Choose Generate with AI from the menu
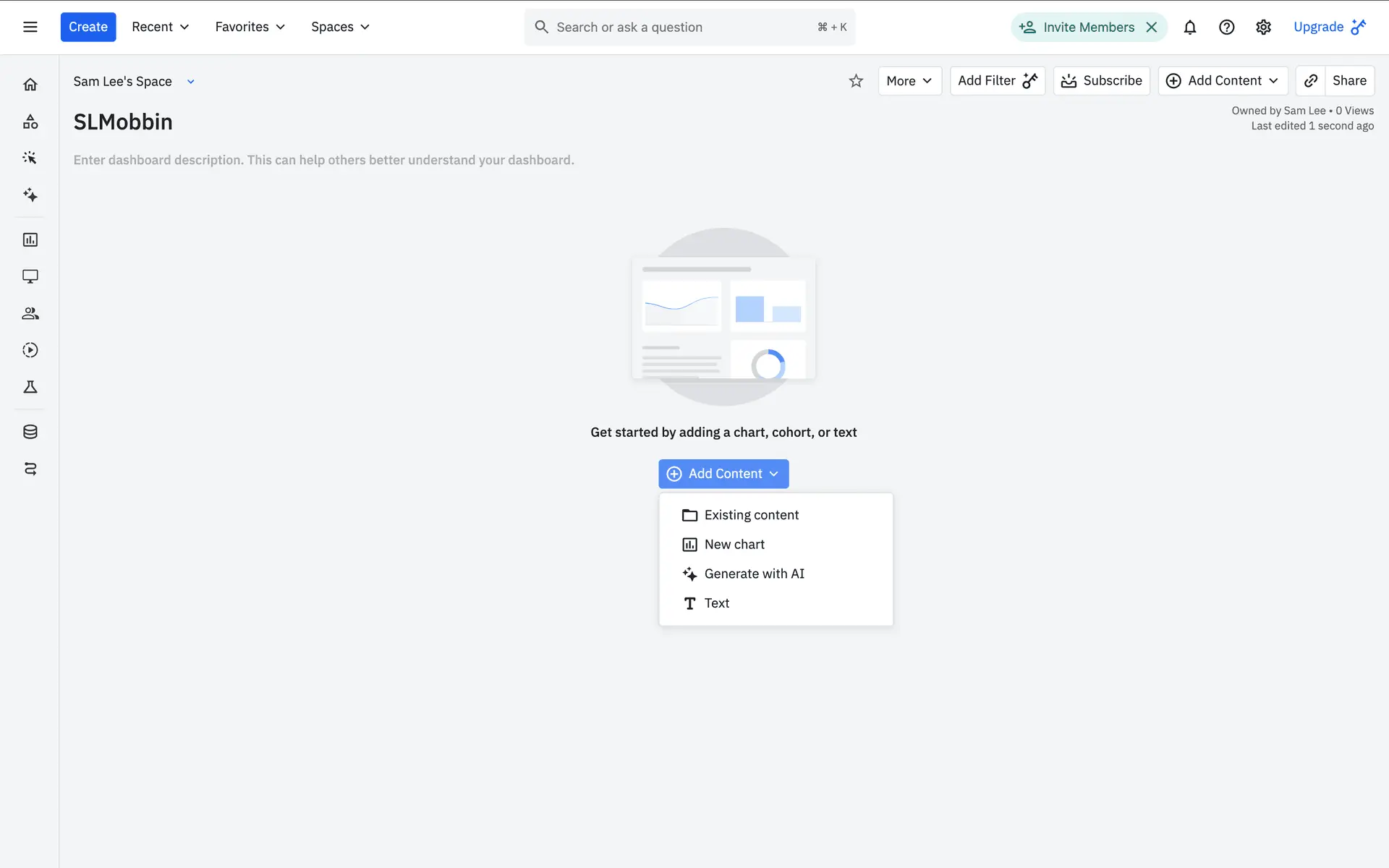1389x868 pixels. coord(754,574)
